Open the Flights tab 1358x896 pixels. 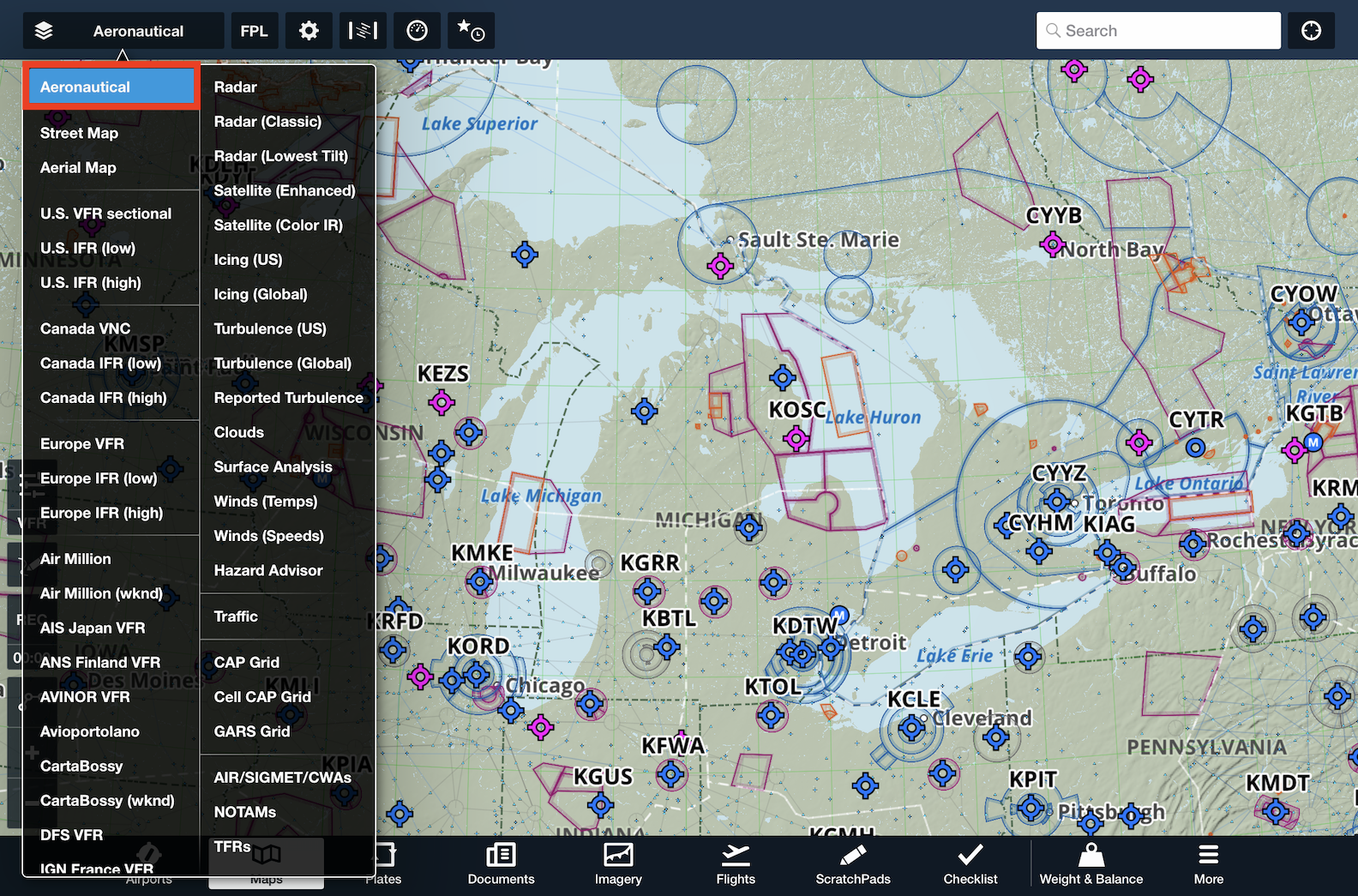736,864
